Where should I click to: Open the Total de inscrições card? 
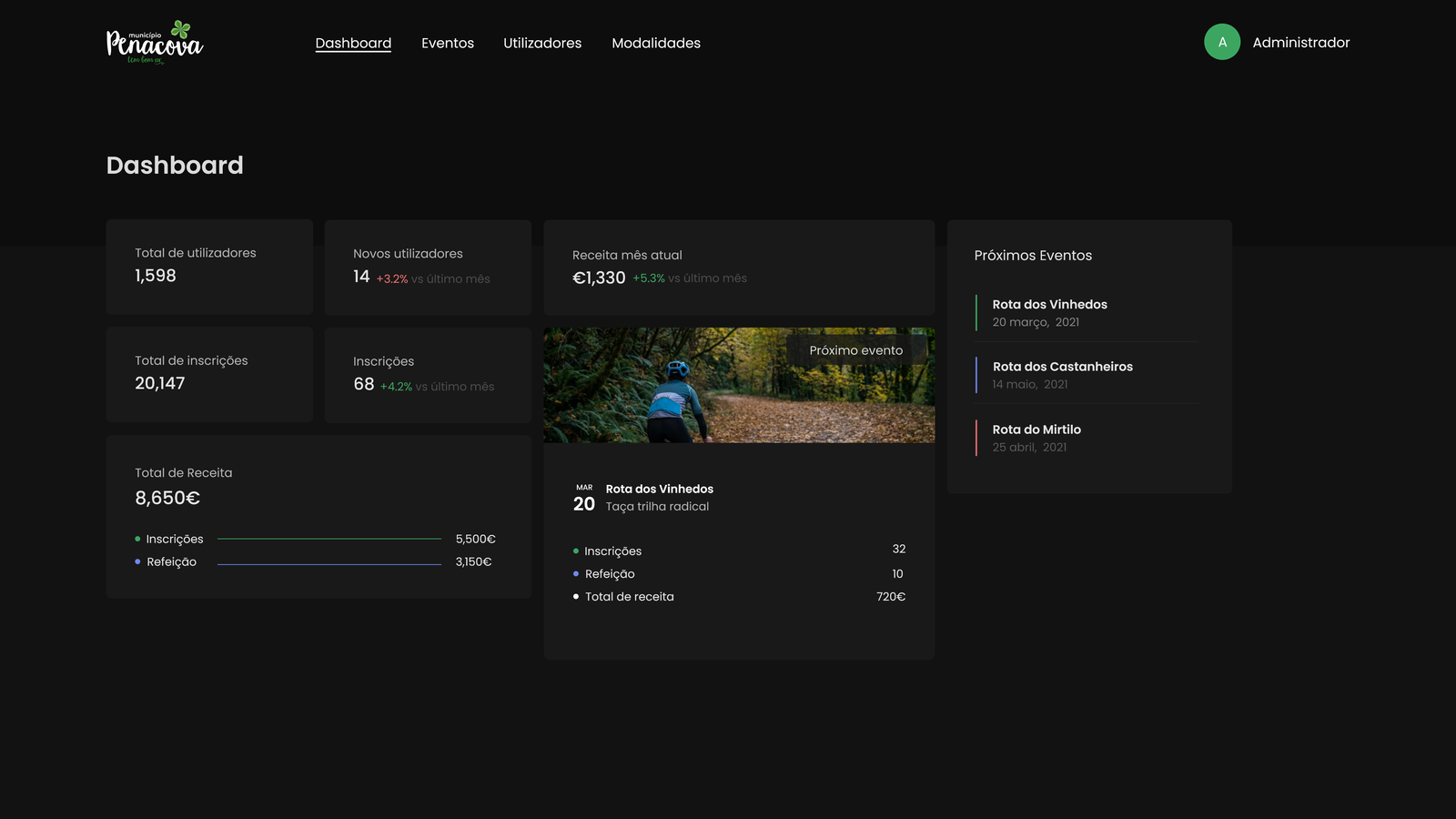209,374
